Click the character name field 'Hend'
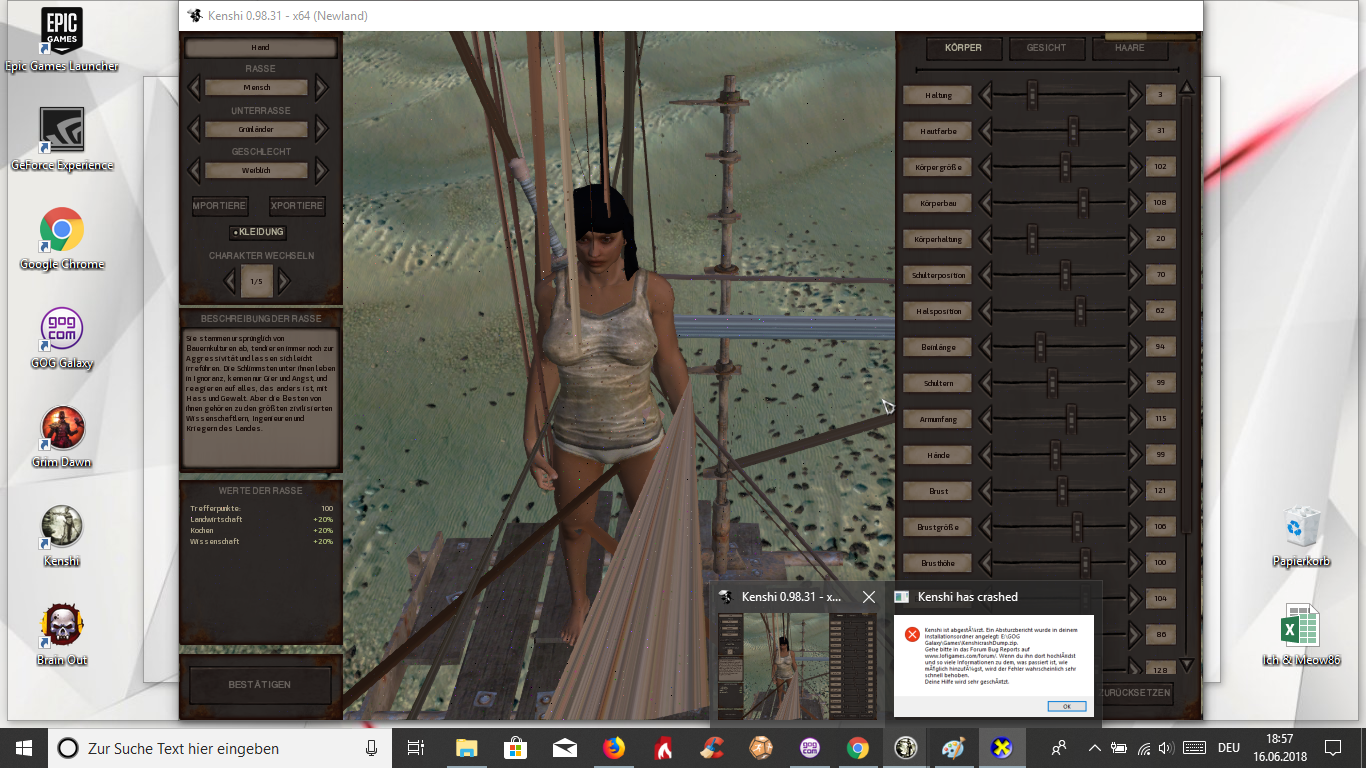This screenshot has width=1366, height=768. point(261,47)
